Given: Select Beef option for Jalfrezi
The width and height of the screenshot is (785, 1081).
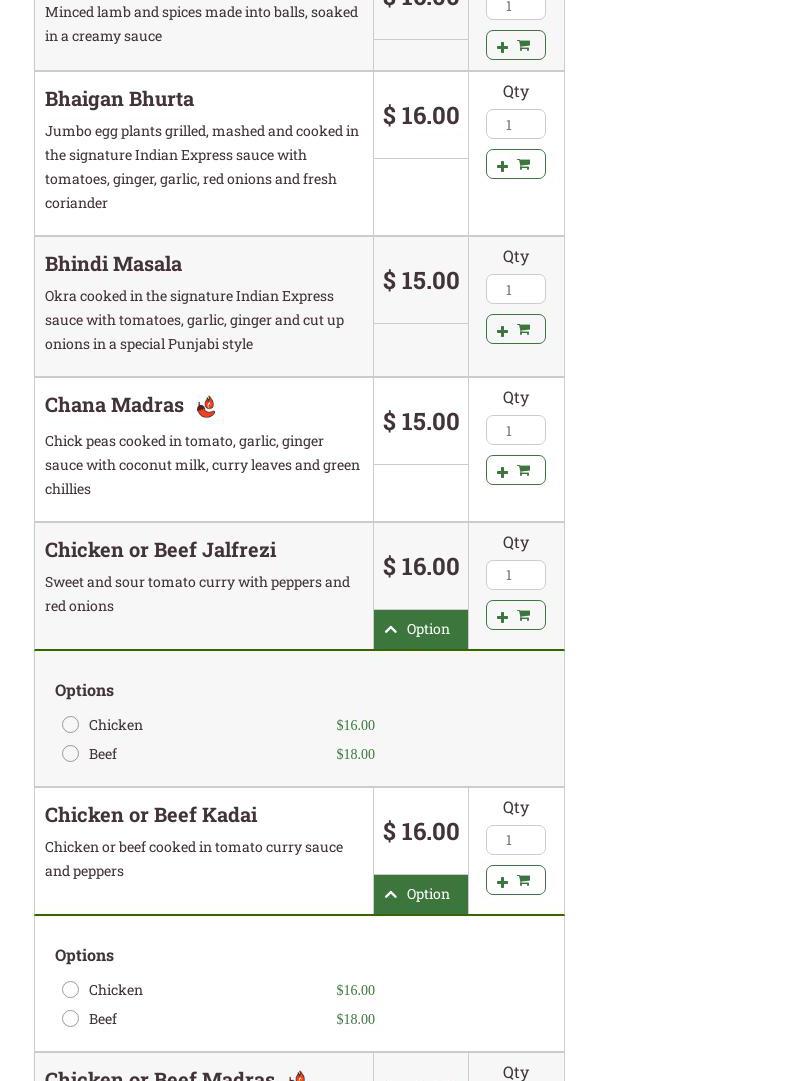Looking at the screenshot, I should click(70, 753).
